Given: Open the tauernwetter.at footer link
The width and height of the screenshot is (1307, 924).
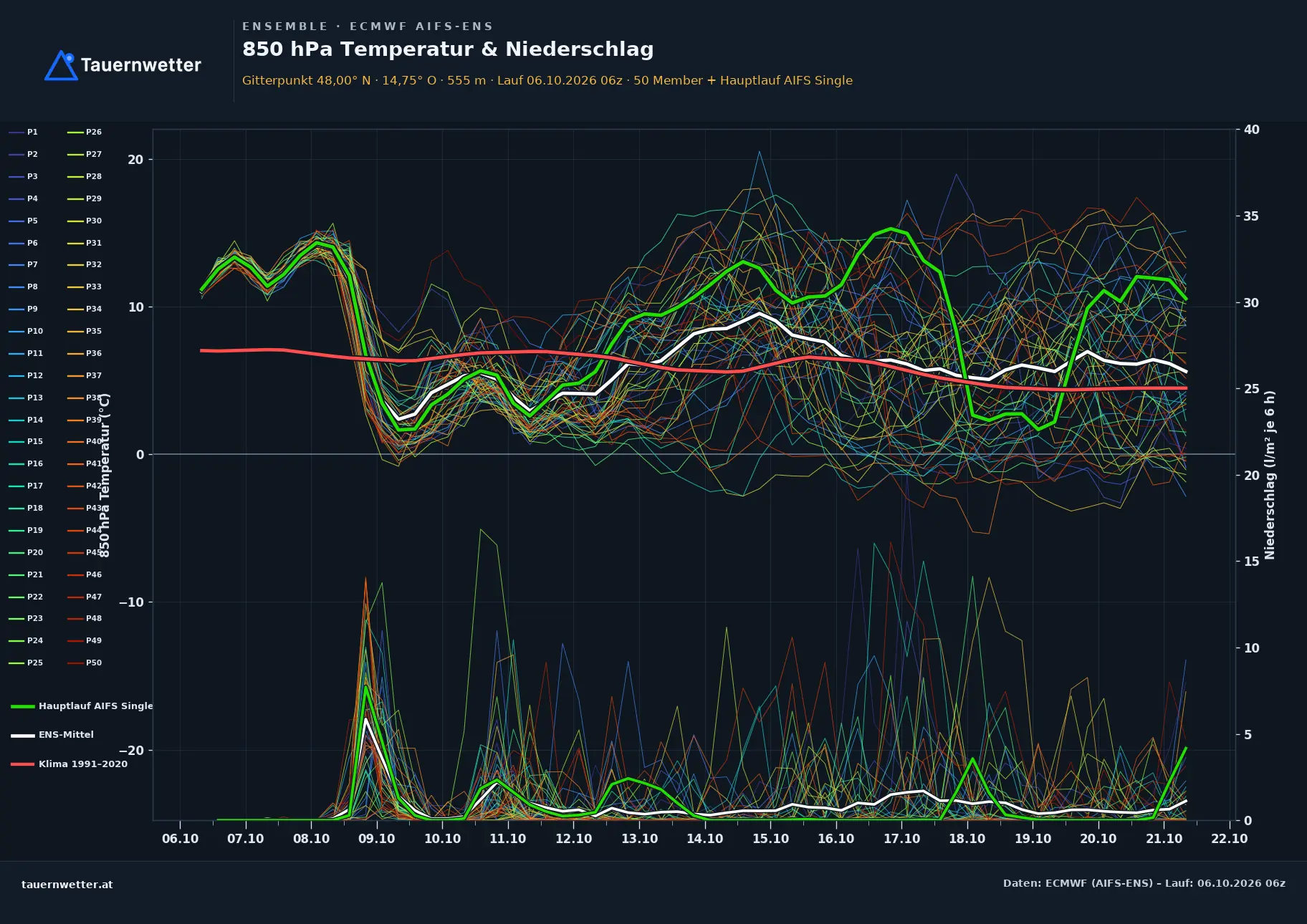Looking at the screenshot, I should 67,885.
